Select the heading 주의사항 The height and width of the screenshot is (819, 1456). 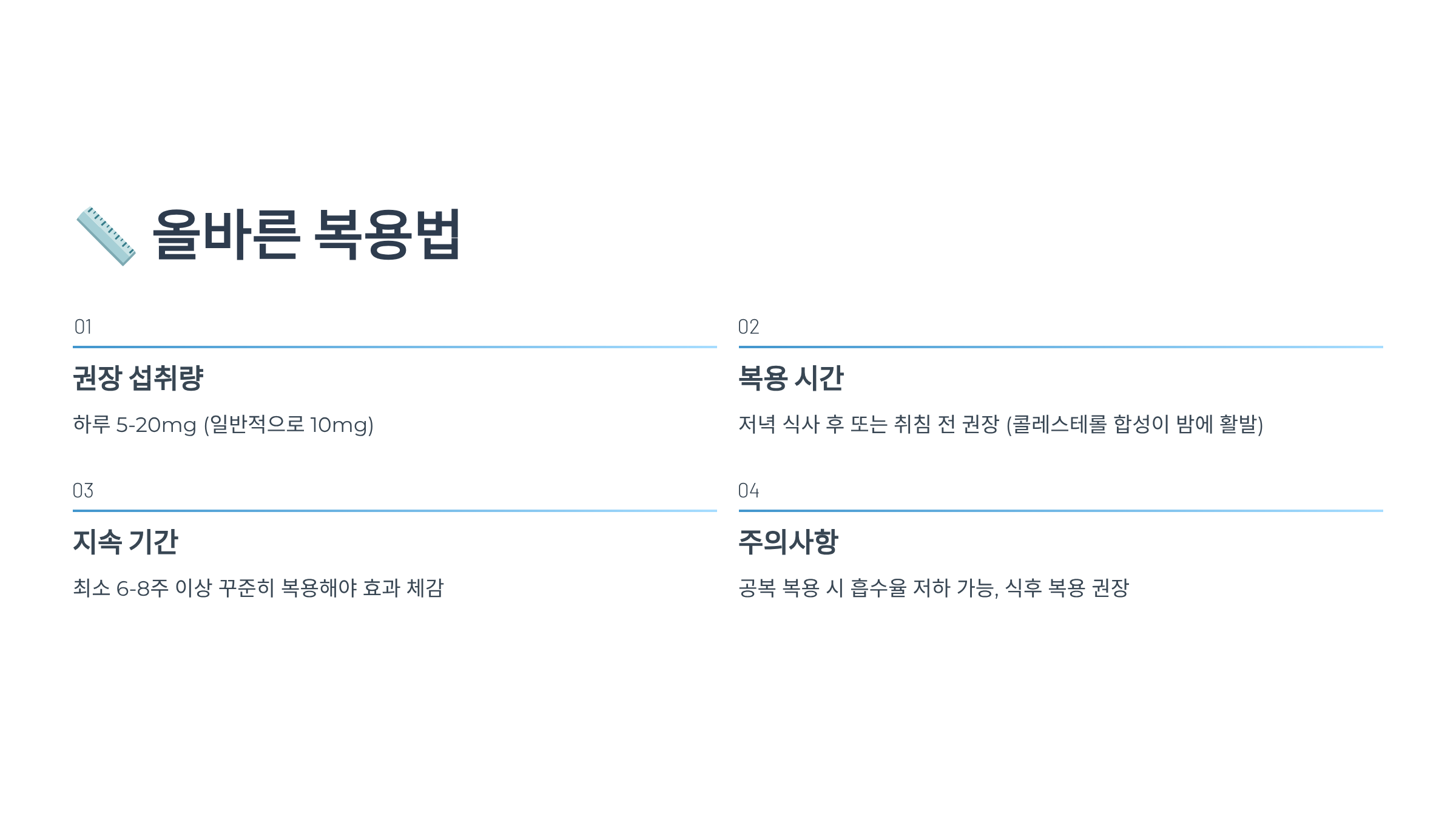tap(788, 542)
